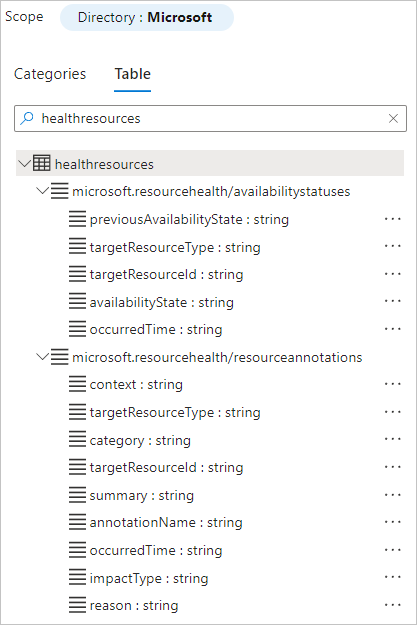Click the healthresources table grid icon

[x=41, y=163]
